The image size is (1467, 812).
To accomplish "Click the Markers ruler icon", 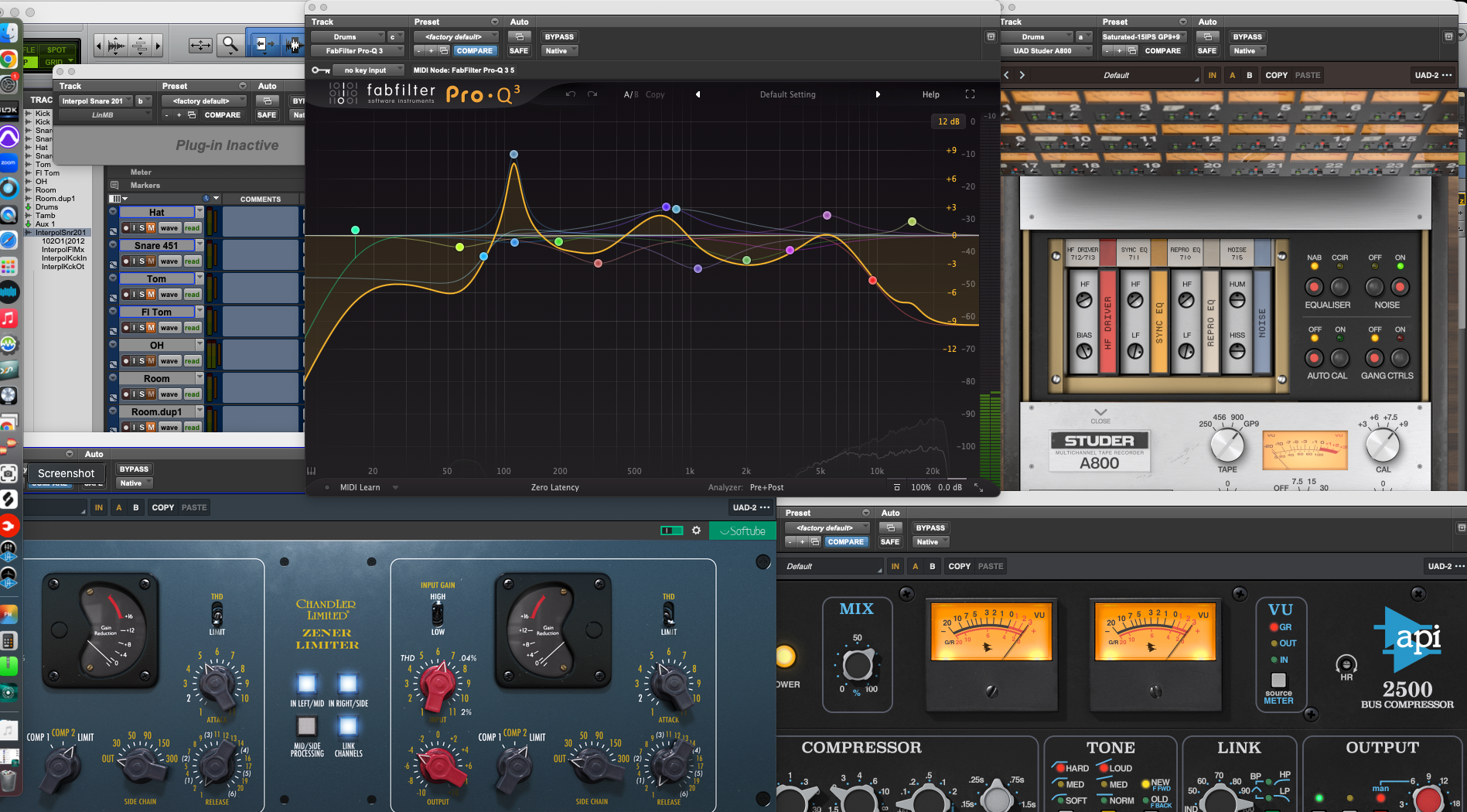I will [x=114, y=185].
